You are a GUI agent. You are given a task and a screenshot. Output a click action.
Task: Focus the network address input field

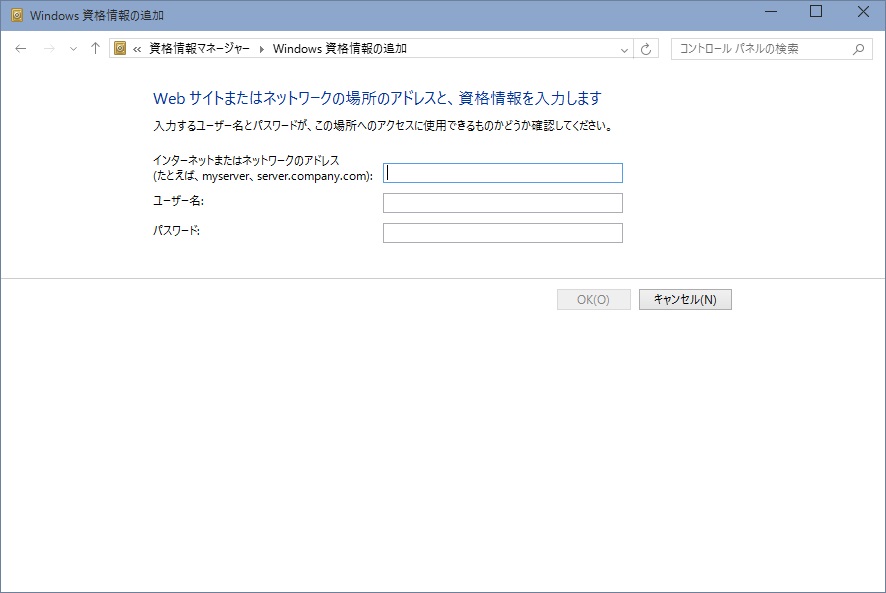point(502,173)
